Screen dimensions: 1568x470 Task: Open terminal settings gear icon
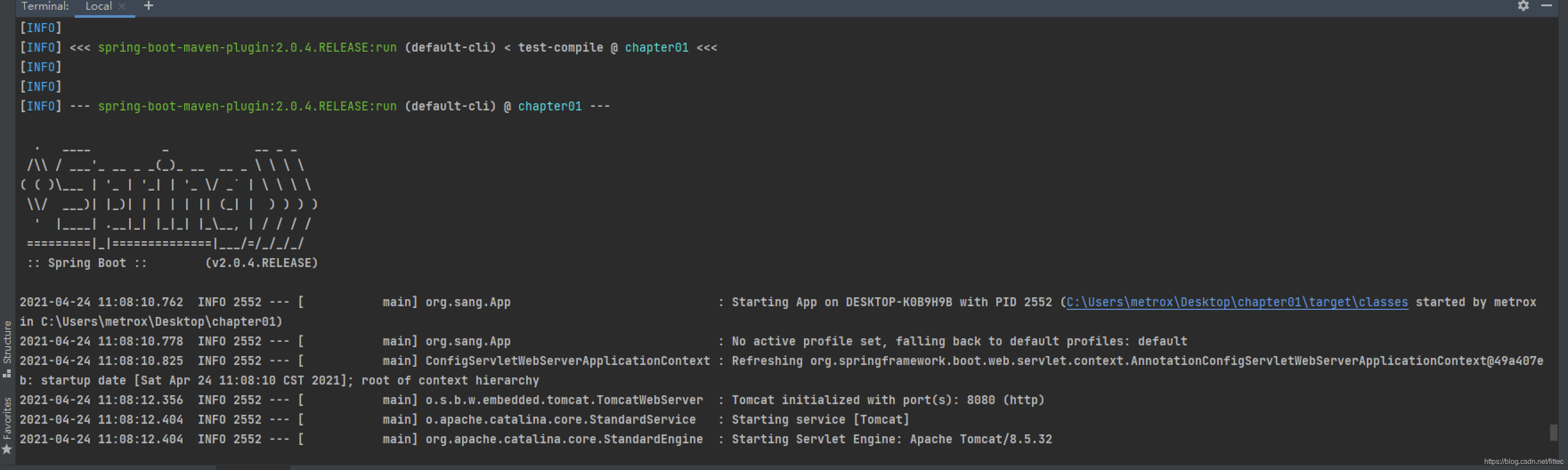pyautogui.click(x=1523, y=6)
